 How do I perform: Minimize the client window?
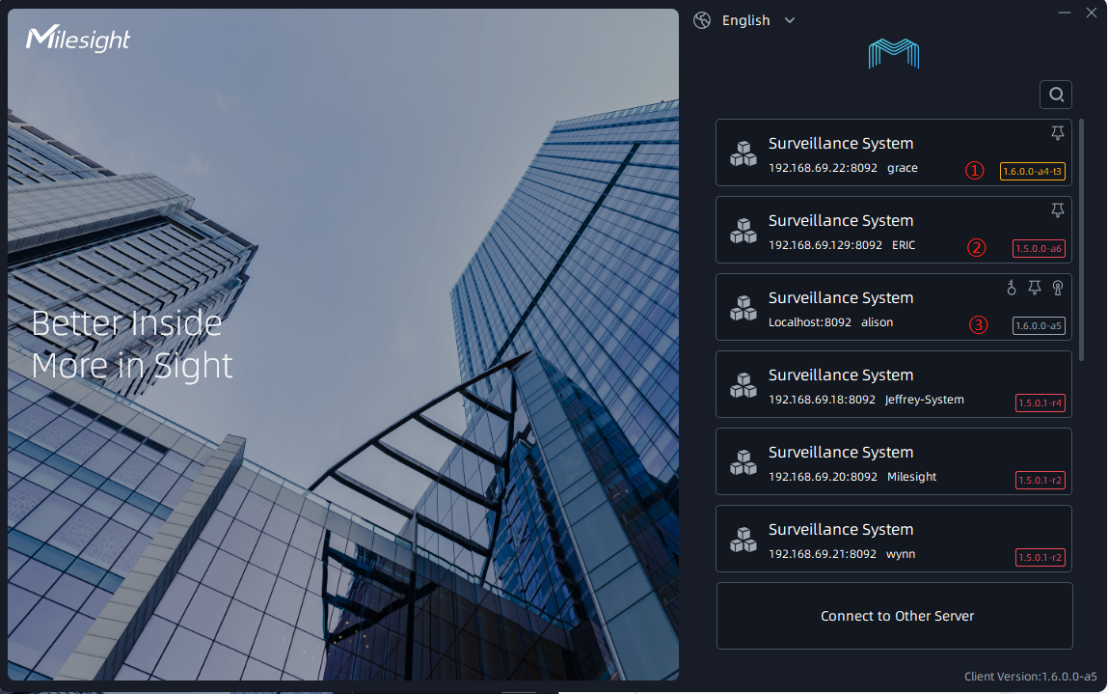click(1064, 13)
